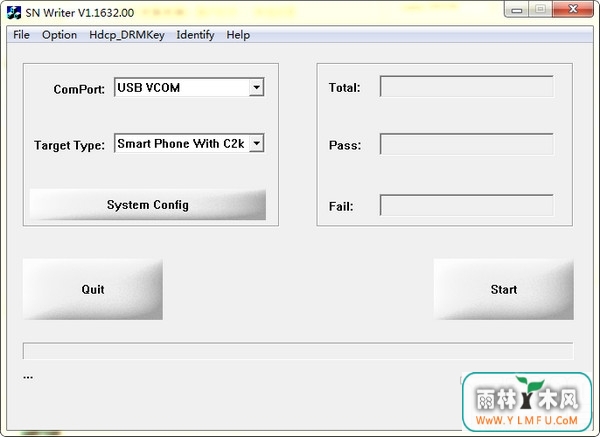Image resolution: width=600 pixels, height=437 pixels.
Task: Click the System Config button
Action: [148, 205]
